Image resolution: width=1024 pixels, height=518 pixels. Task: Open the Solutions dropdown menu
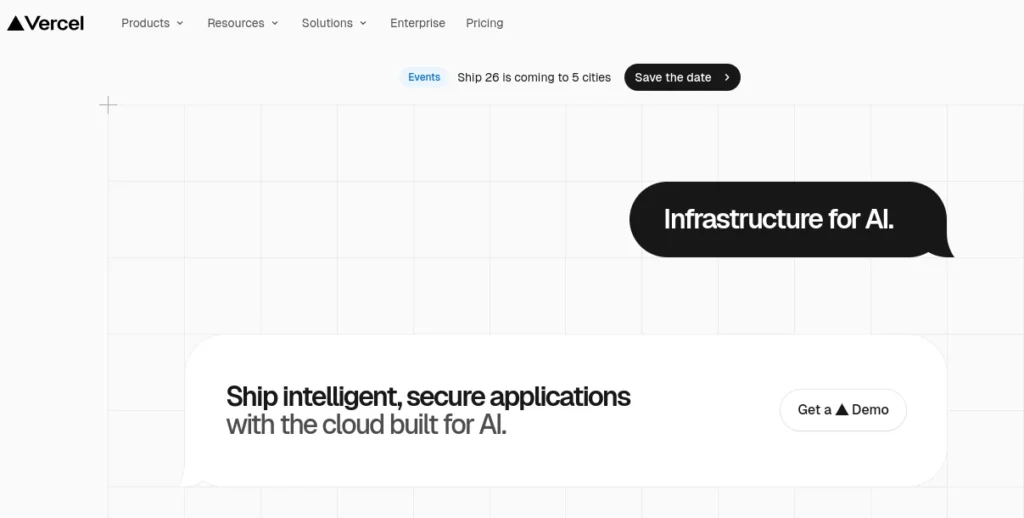click(x=334, y=23)
